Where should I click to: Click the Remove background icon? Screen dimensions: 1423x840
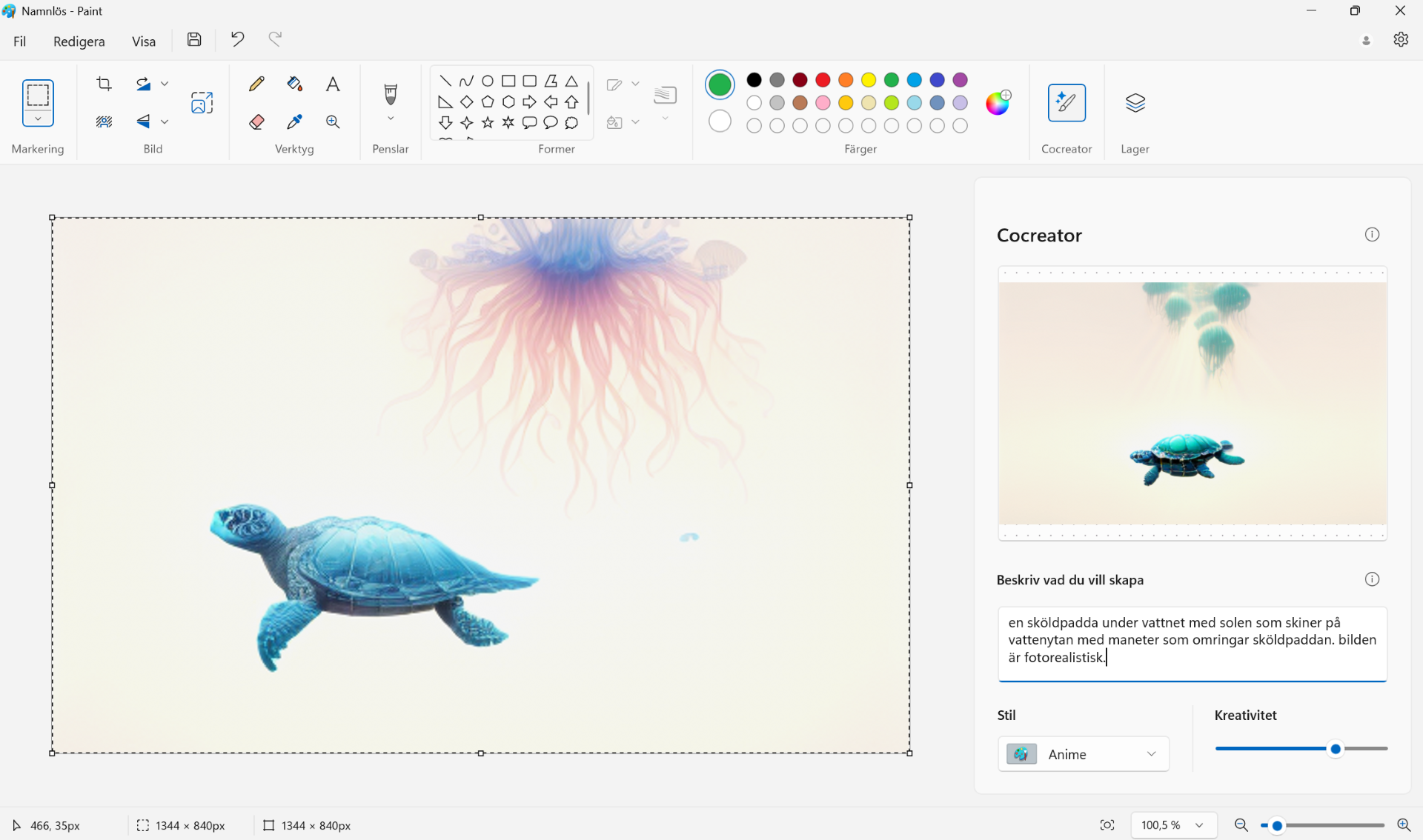point(105,121)
